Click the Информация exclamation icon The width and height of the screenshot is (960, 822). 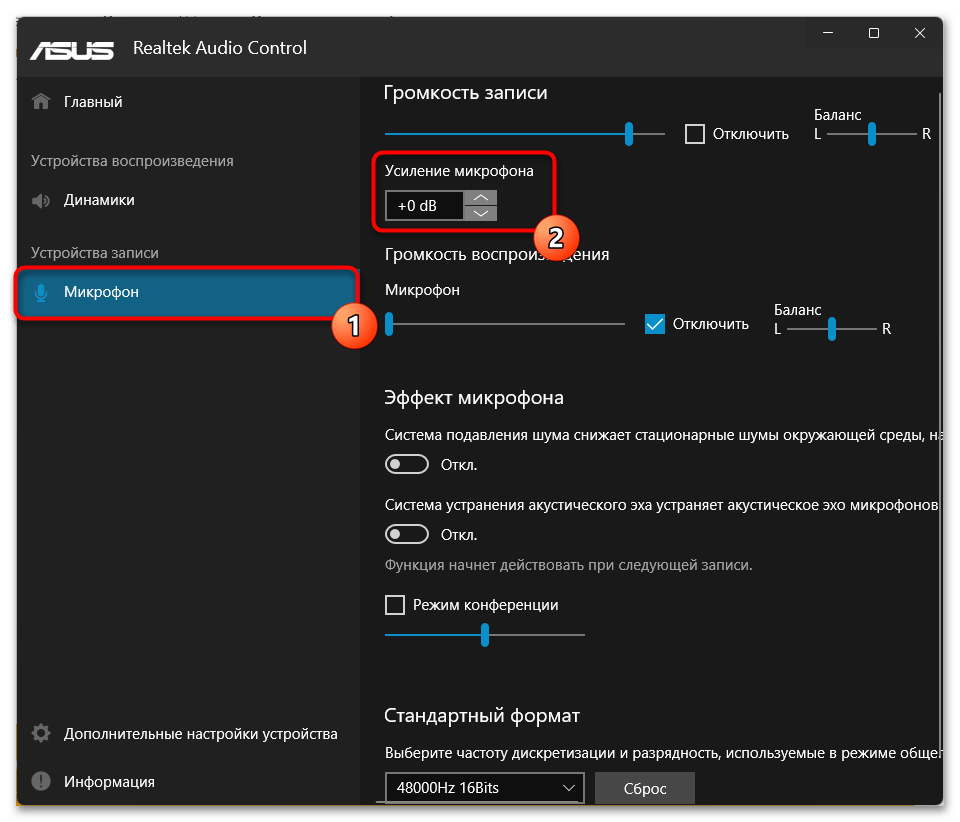coord(41,782)
